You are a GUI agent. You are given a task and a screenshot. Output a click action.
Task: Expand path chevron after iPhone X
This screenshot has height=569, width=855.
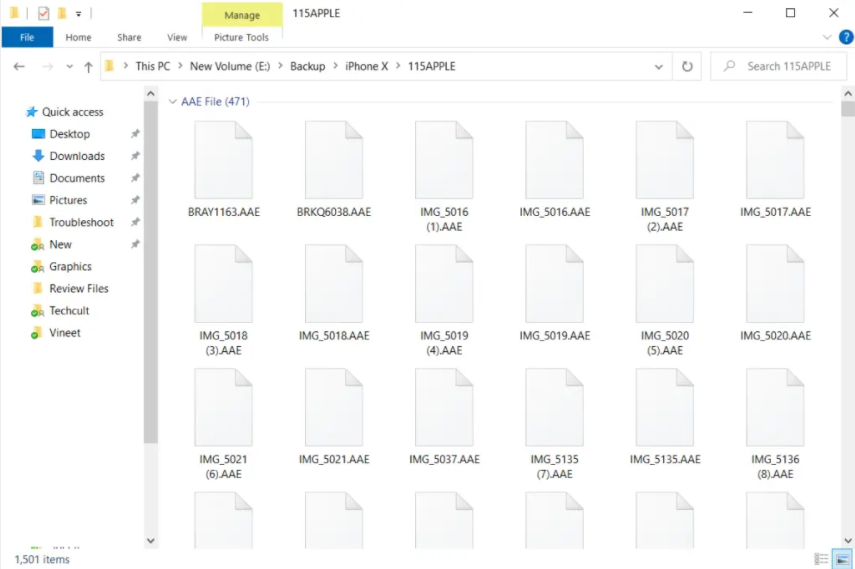(398, 66)
